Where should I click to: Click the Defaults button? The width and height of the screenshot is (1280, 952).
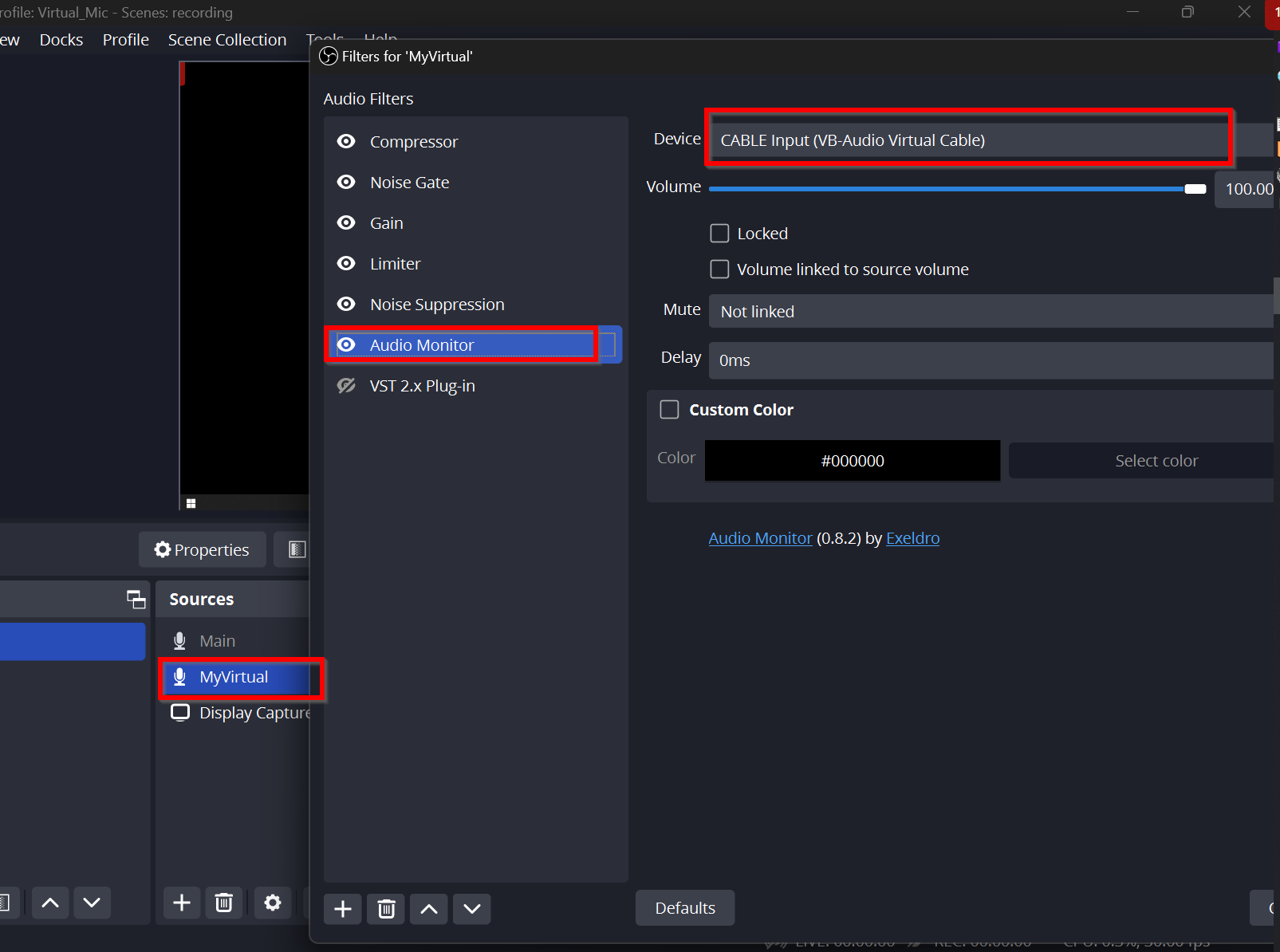[x=685, y=908]
